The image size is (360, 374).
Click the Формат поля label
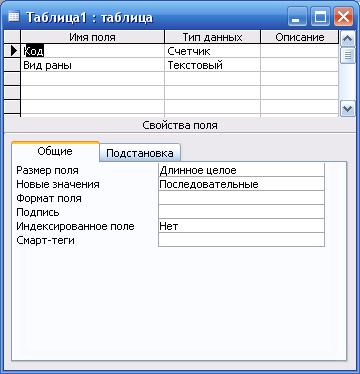(x=49, y=198)
